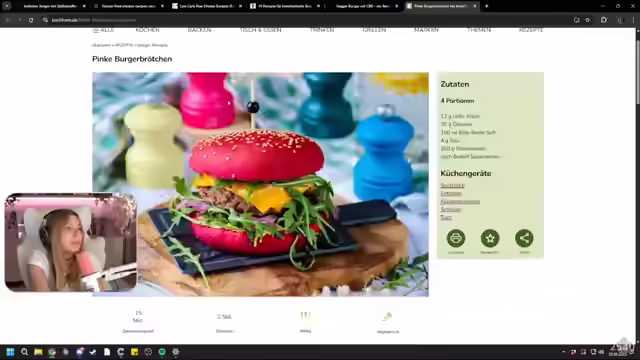Bookmark this page using the address bar star
This screenshot has height=360, width=640.
pyautogui.click(x=588, y=20)
